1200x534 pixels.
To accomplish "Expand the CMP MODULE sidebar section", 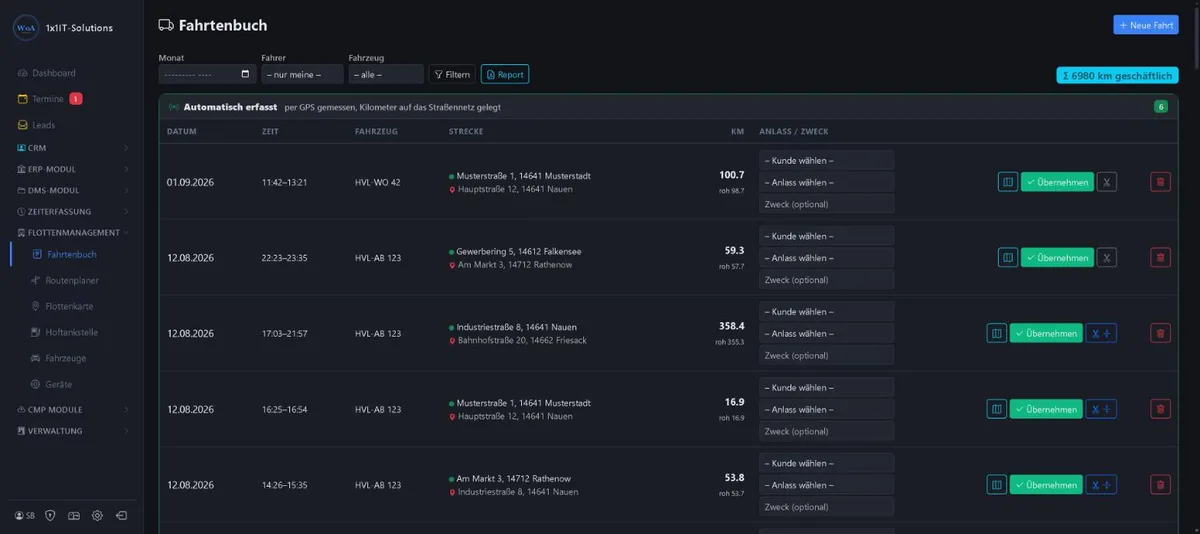I will 72,409.
